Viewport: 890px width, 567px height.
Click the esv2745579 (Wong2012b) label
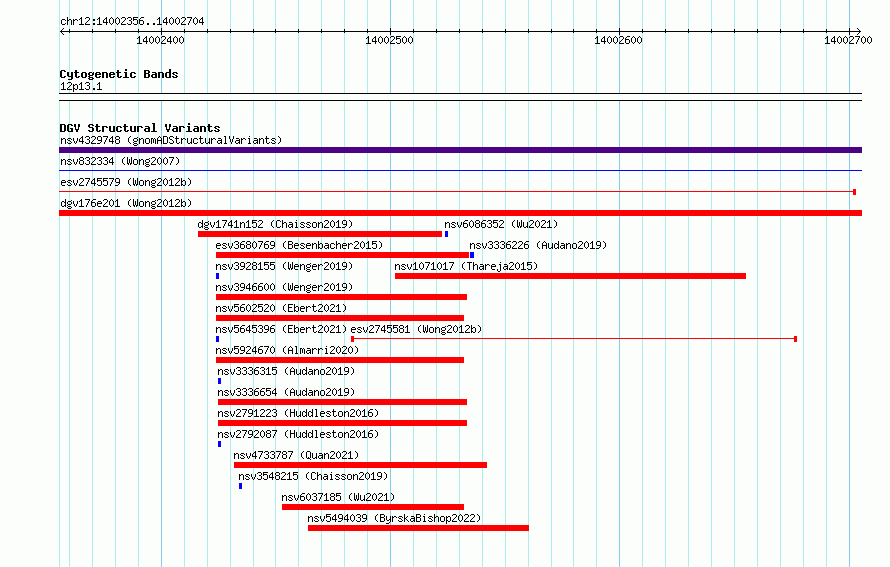click(x=126, y=182)
